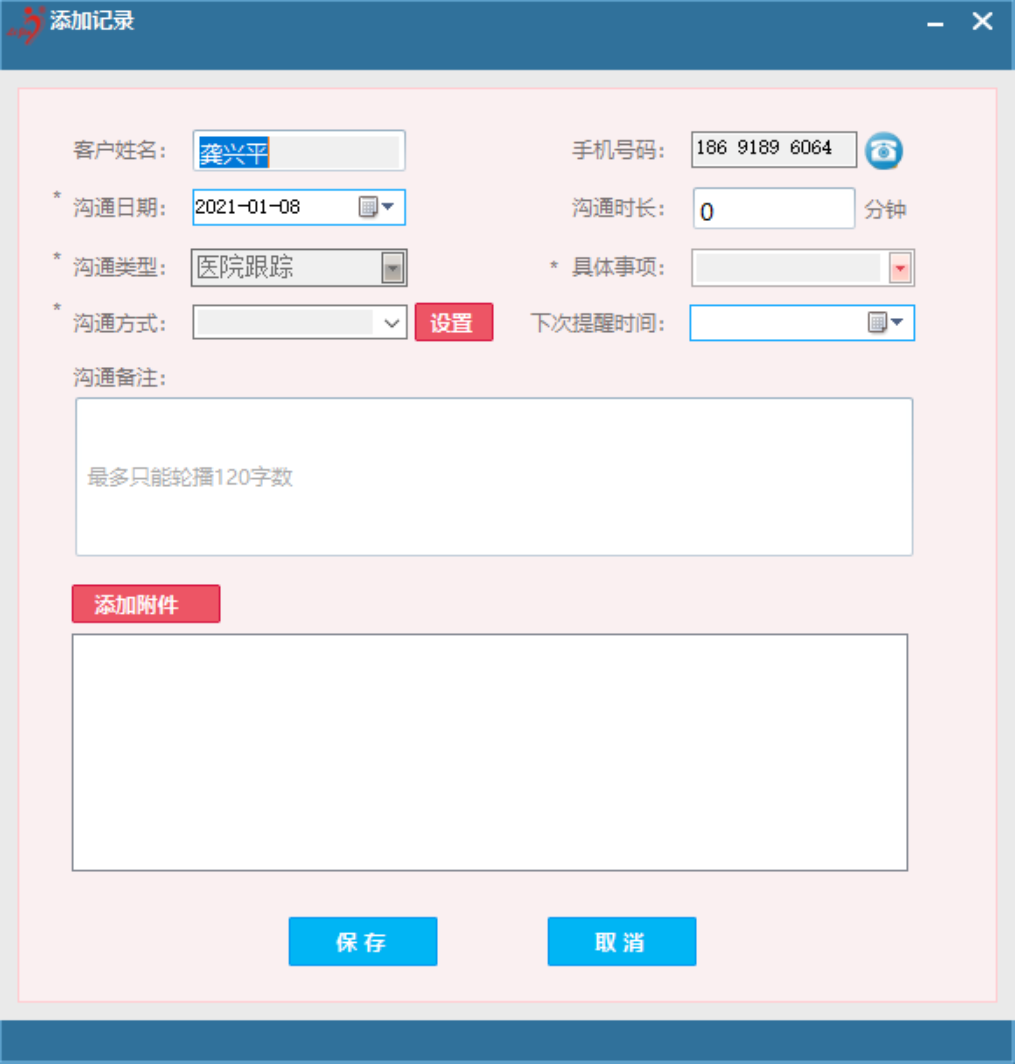Click the 分钟 unit label

point(885,210)
